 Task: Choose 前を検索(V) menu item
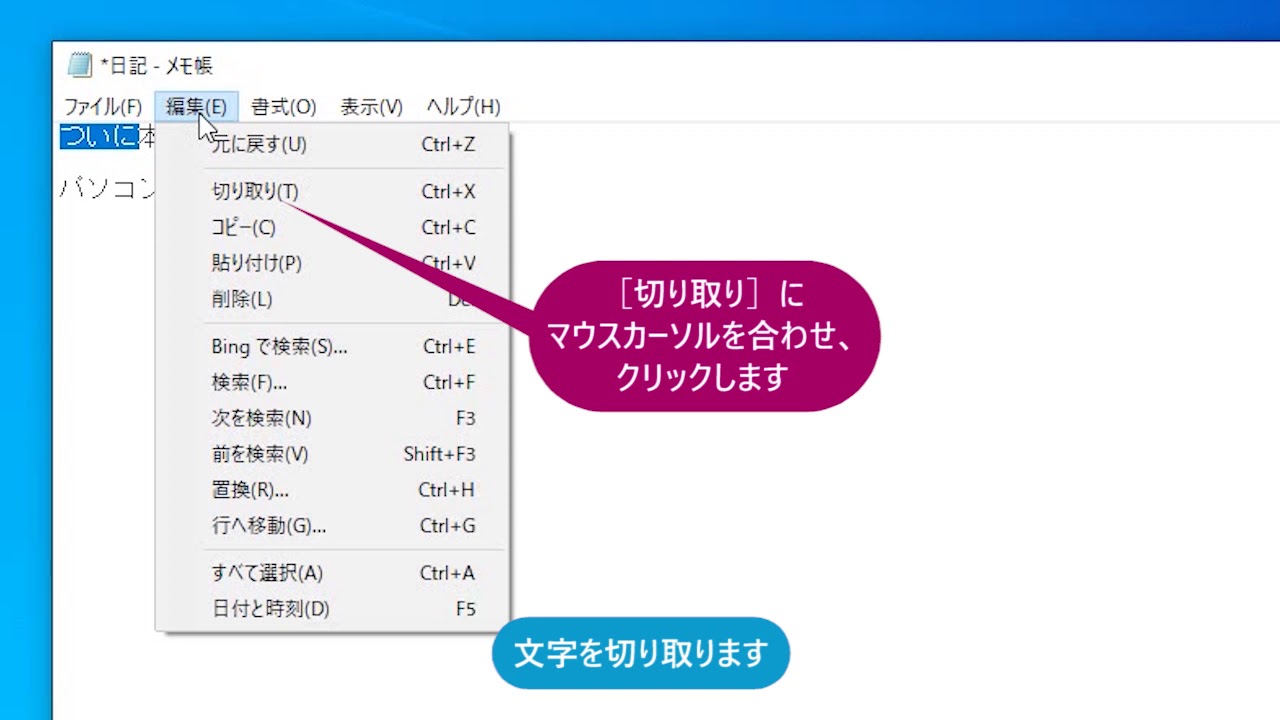click(x=333, y=454)
